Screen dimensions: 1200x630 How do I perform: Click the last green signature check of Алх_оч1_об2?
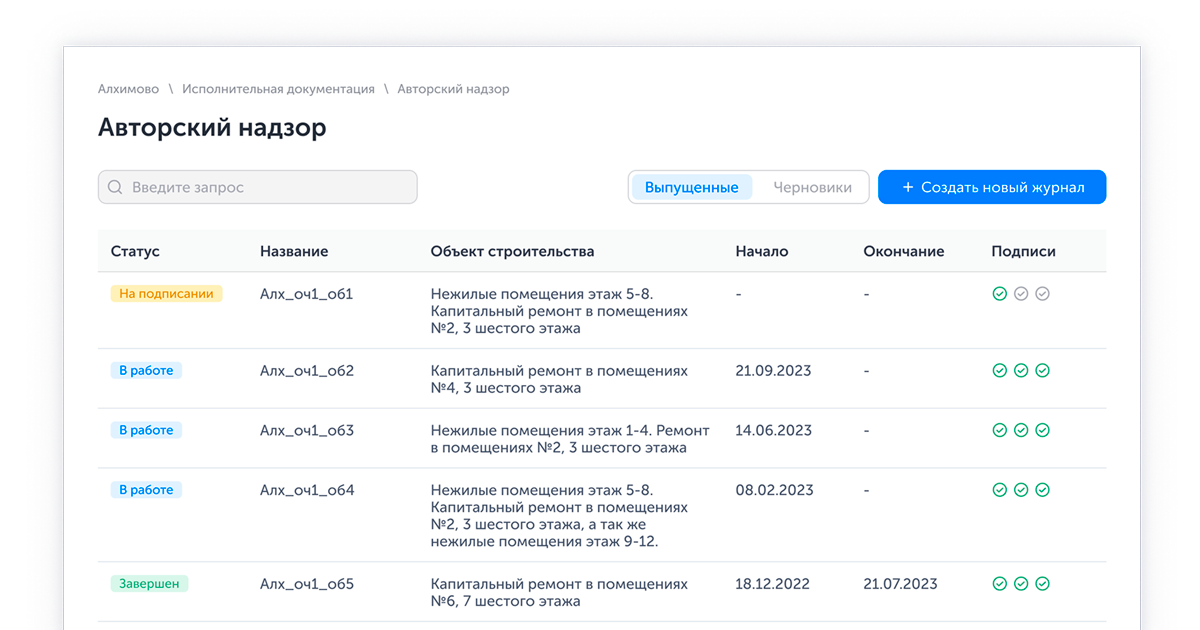[x=1043, y=370]
